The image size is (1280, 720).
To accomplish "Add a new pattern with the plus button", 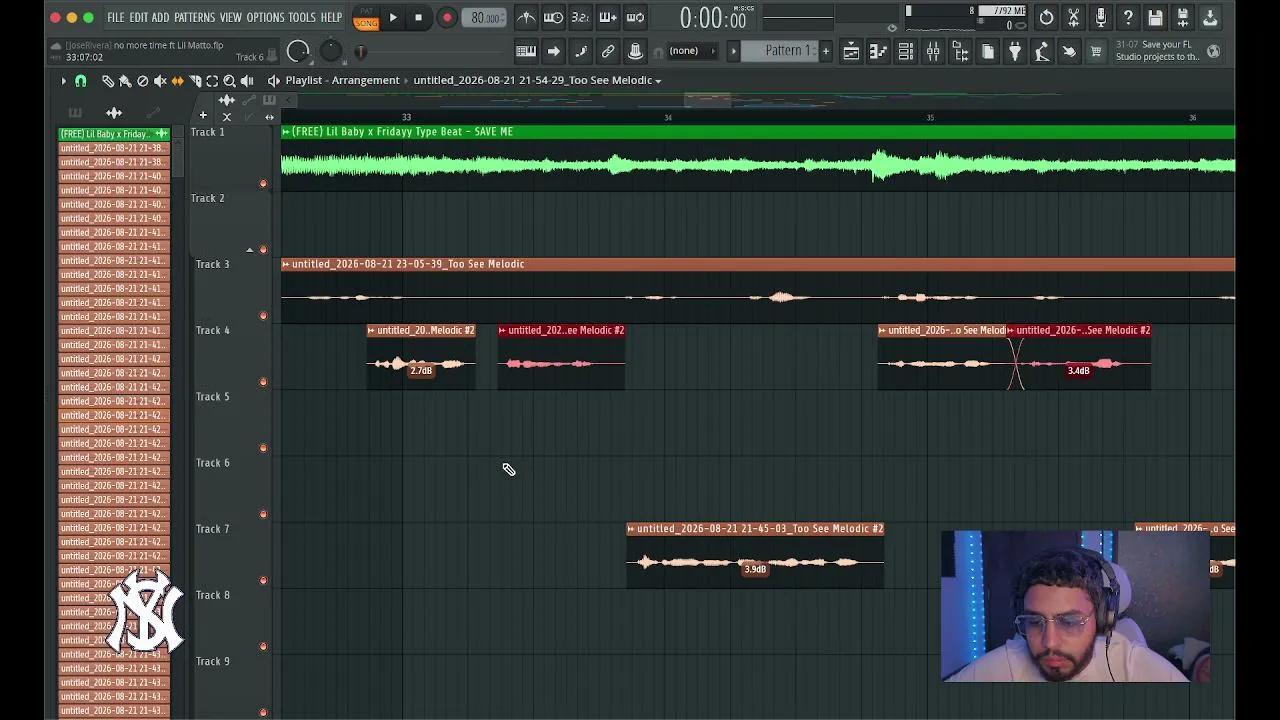I will pos(825,51).
